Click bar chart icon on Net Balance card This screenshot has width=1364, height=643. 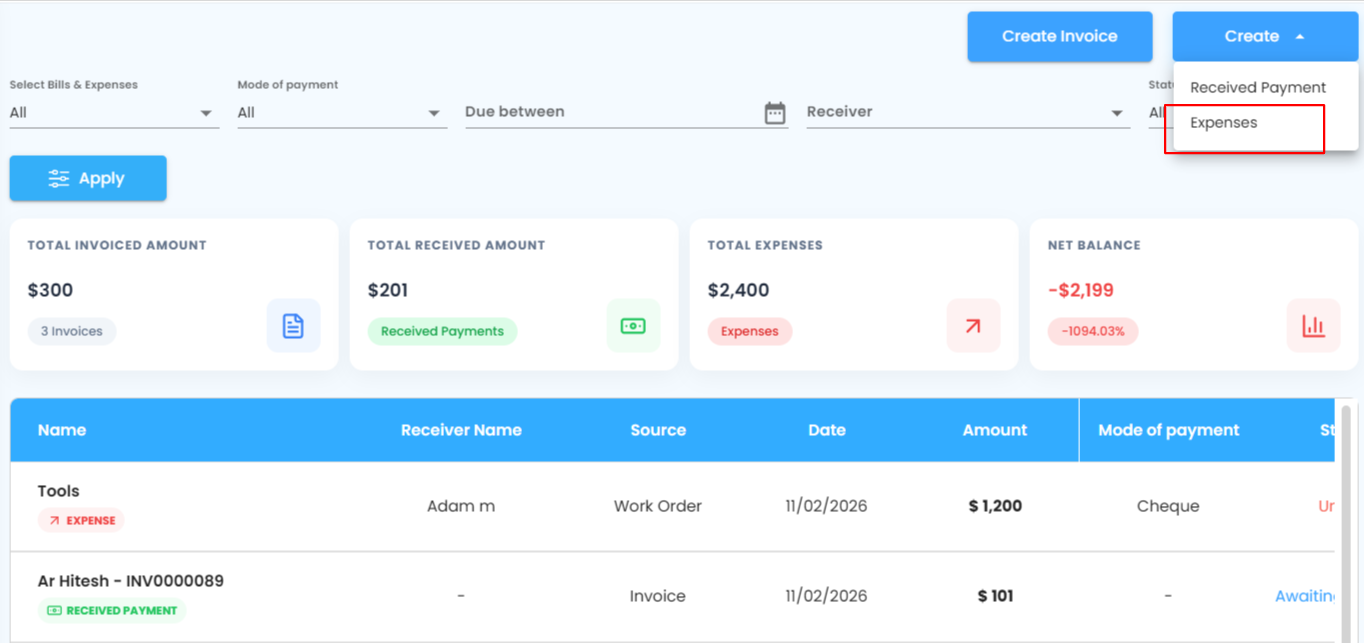[1313, 326]
